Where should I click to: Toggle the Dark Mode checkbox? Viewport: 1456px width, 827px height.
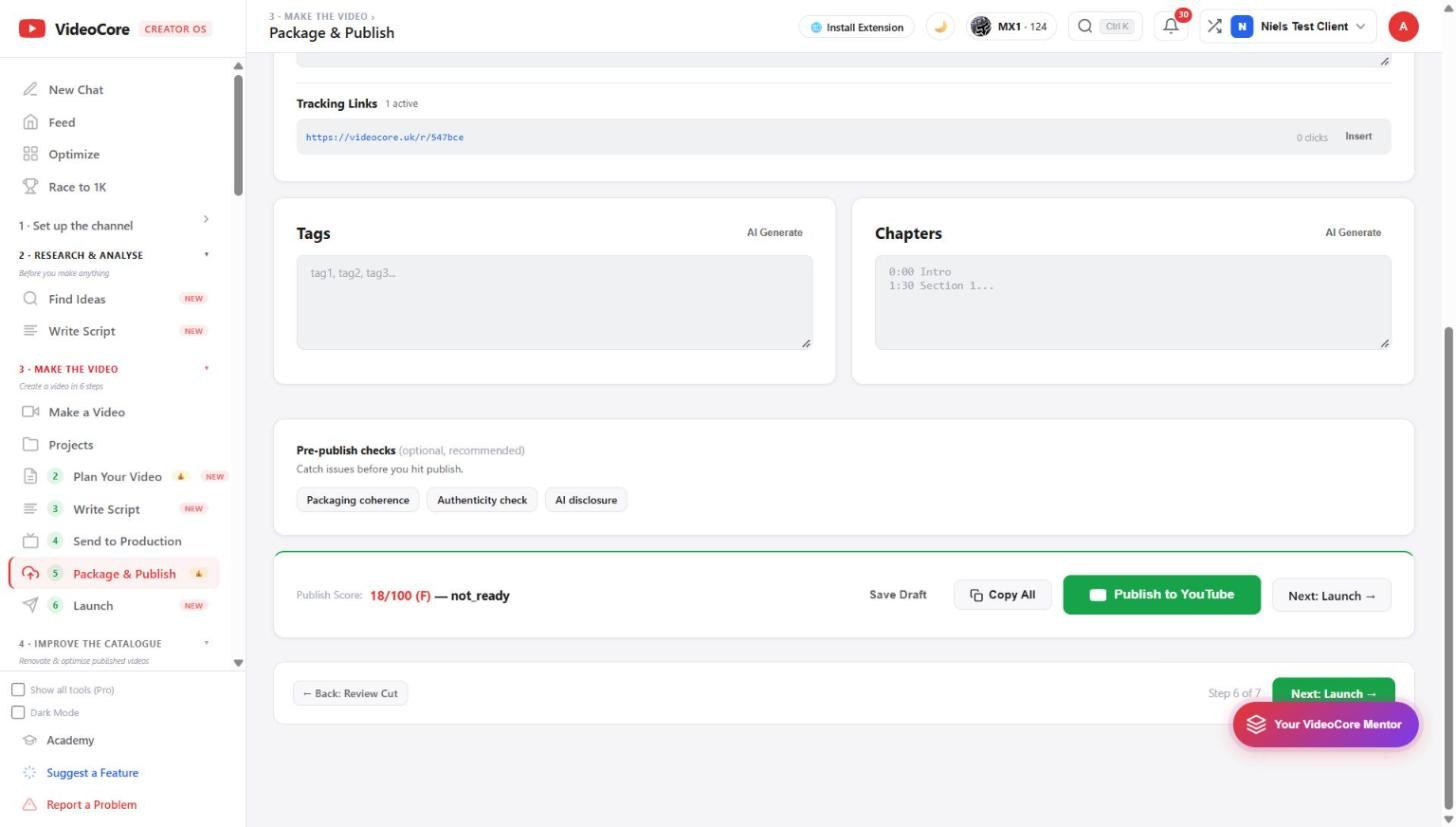pos(18,713)
